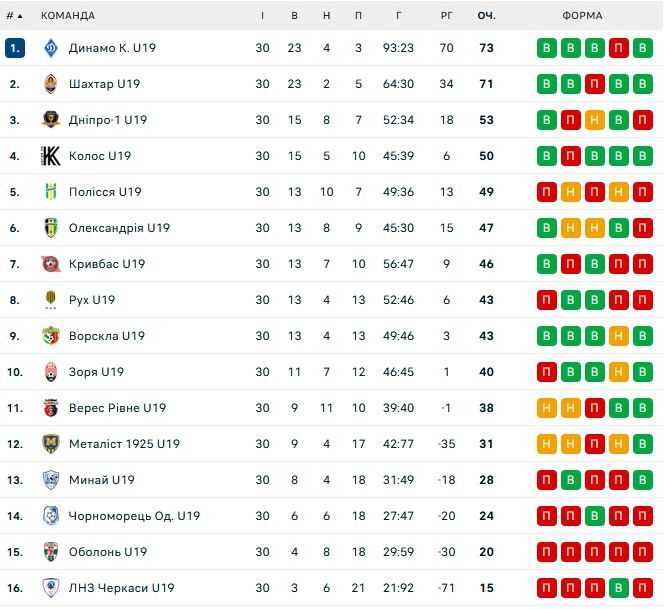This screenshot has width=665, height=609.
Task: Click the Zorya U19 club crest
Action: click(51, 372)
